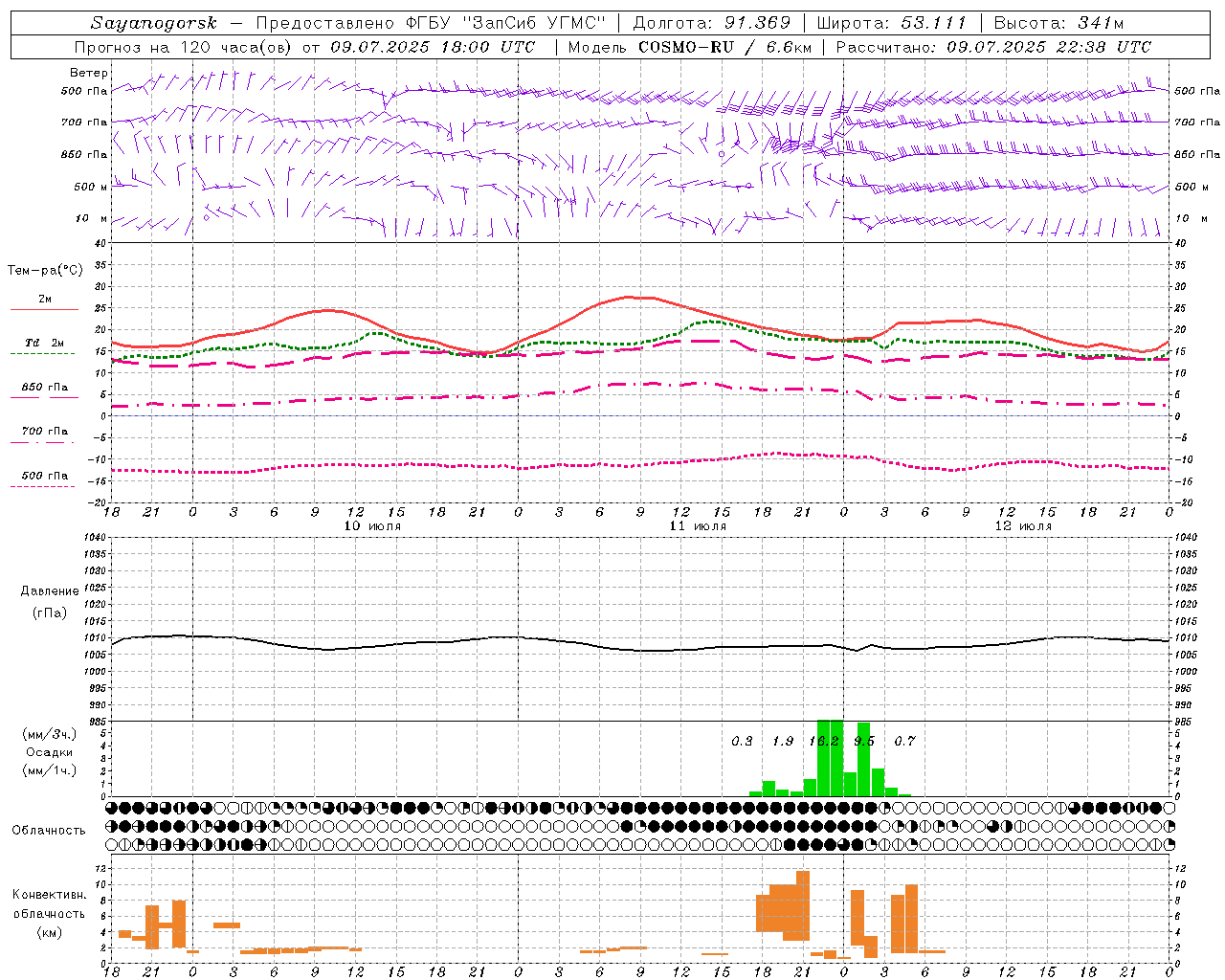Click the Модель COSMO-RU / 6.6км label
Screen dimensions: 1225x980
(x=690, y=47)
